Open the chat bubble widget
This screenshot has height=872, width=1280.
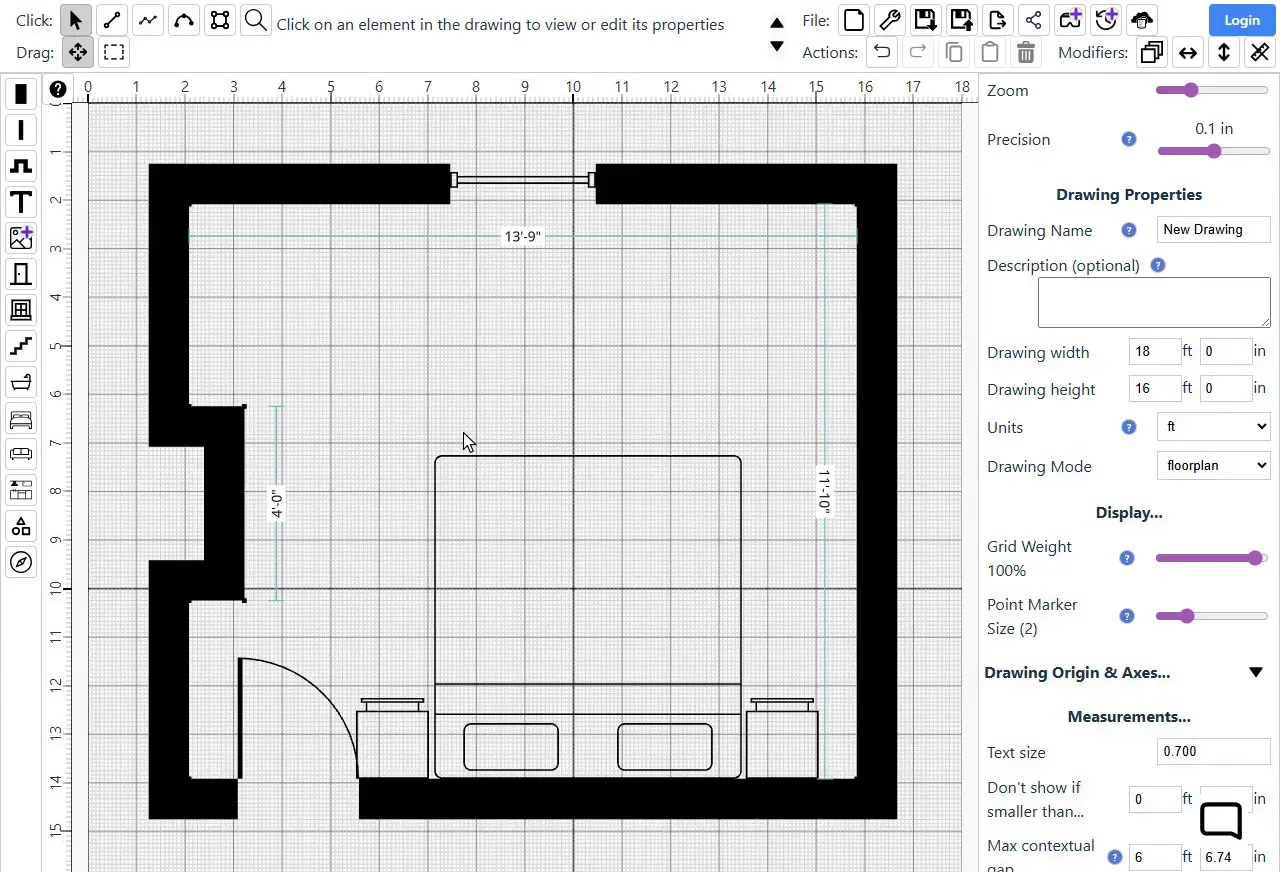click(1221, 821)
